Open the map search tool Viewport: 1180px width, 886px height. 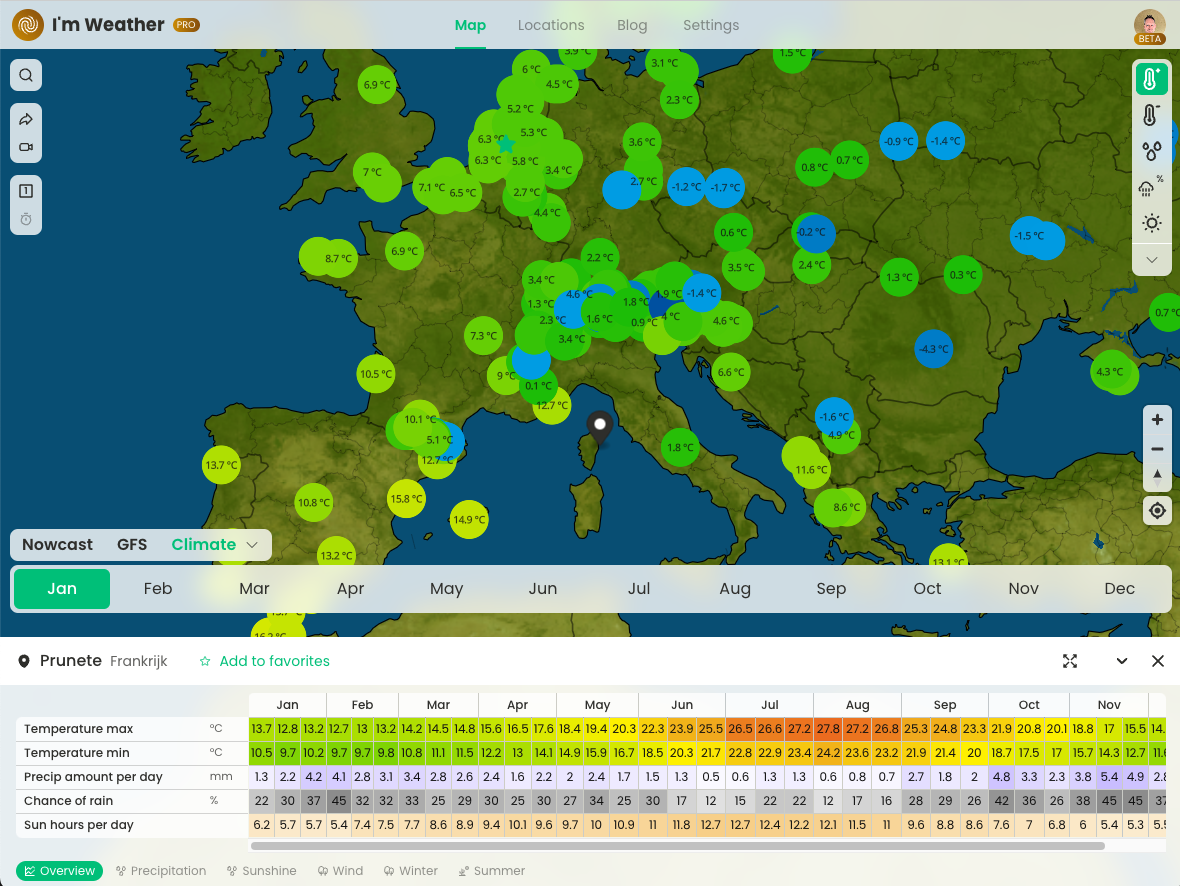25,74
